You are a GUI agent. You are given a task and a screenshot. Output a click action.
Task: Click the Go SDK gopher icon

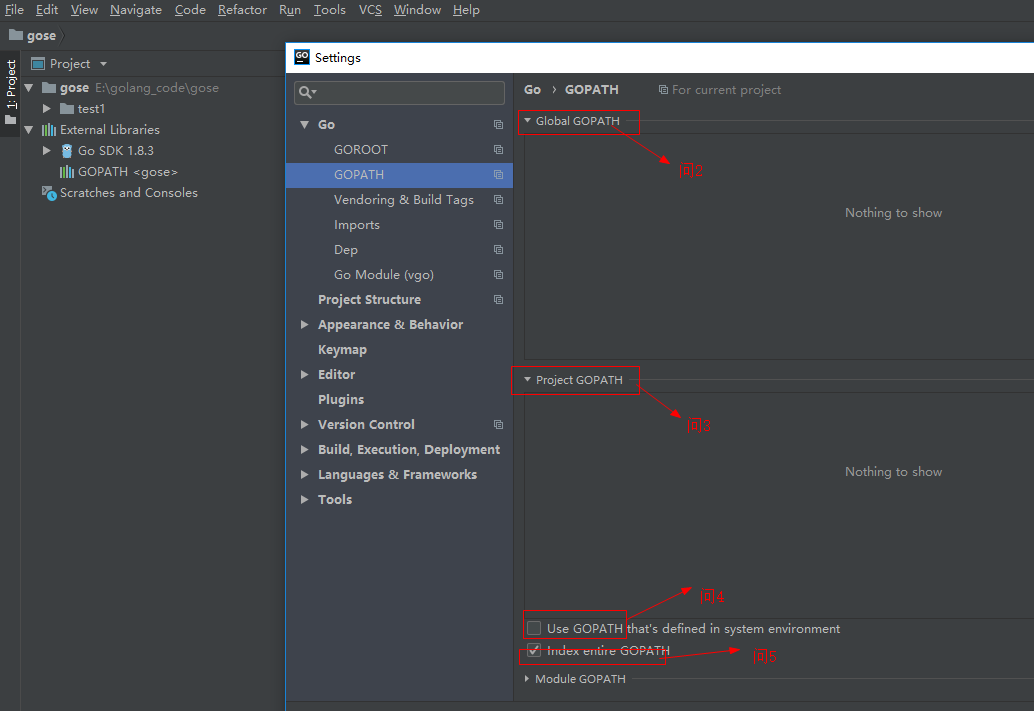click(x=67, y=151)
